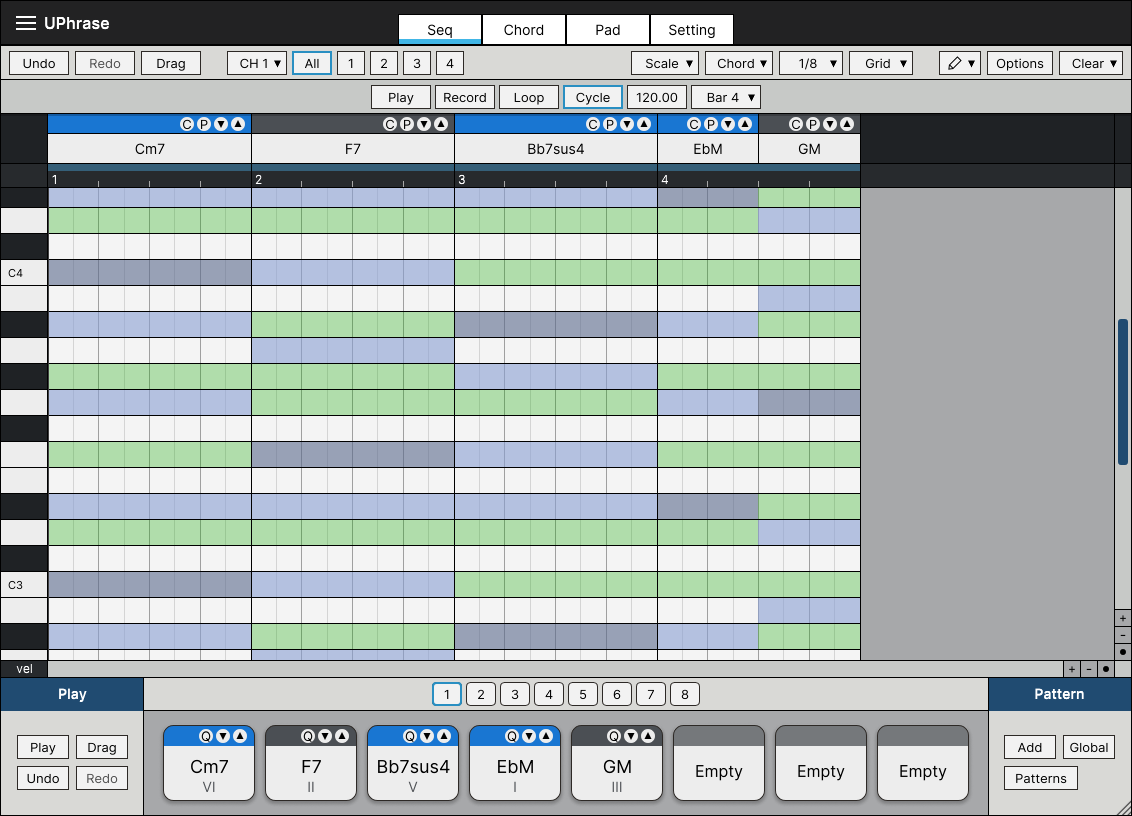
Task: Toggle the top toolbar Drag button
Action: [x=171, y=64]
